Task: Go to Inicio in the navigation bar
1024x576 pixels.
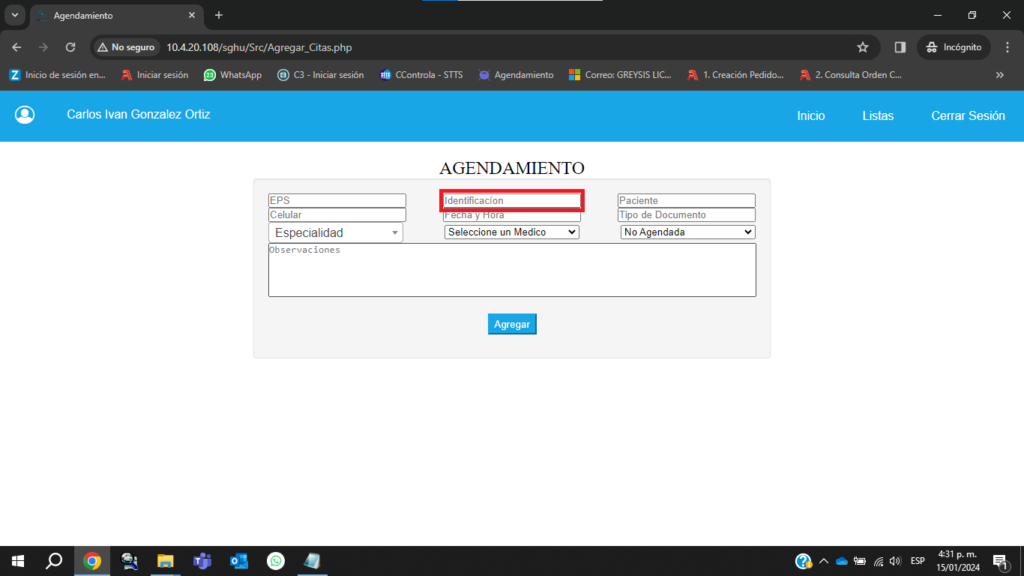Action: point(810,116)
